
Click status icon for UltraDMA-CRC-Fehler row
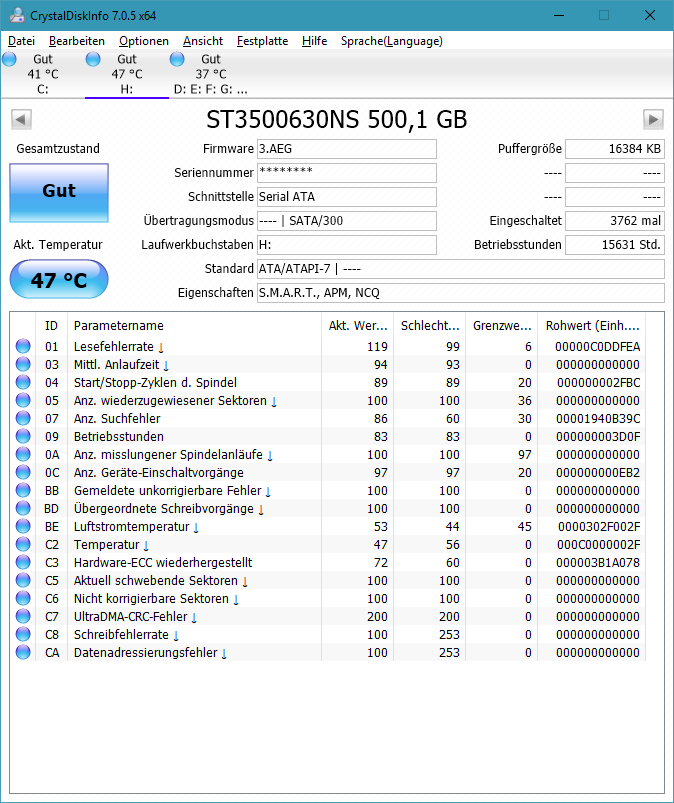(23, 616)
